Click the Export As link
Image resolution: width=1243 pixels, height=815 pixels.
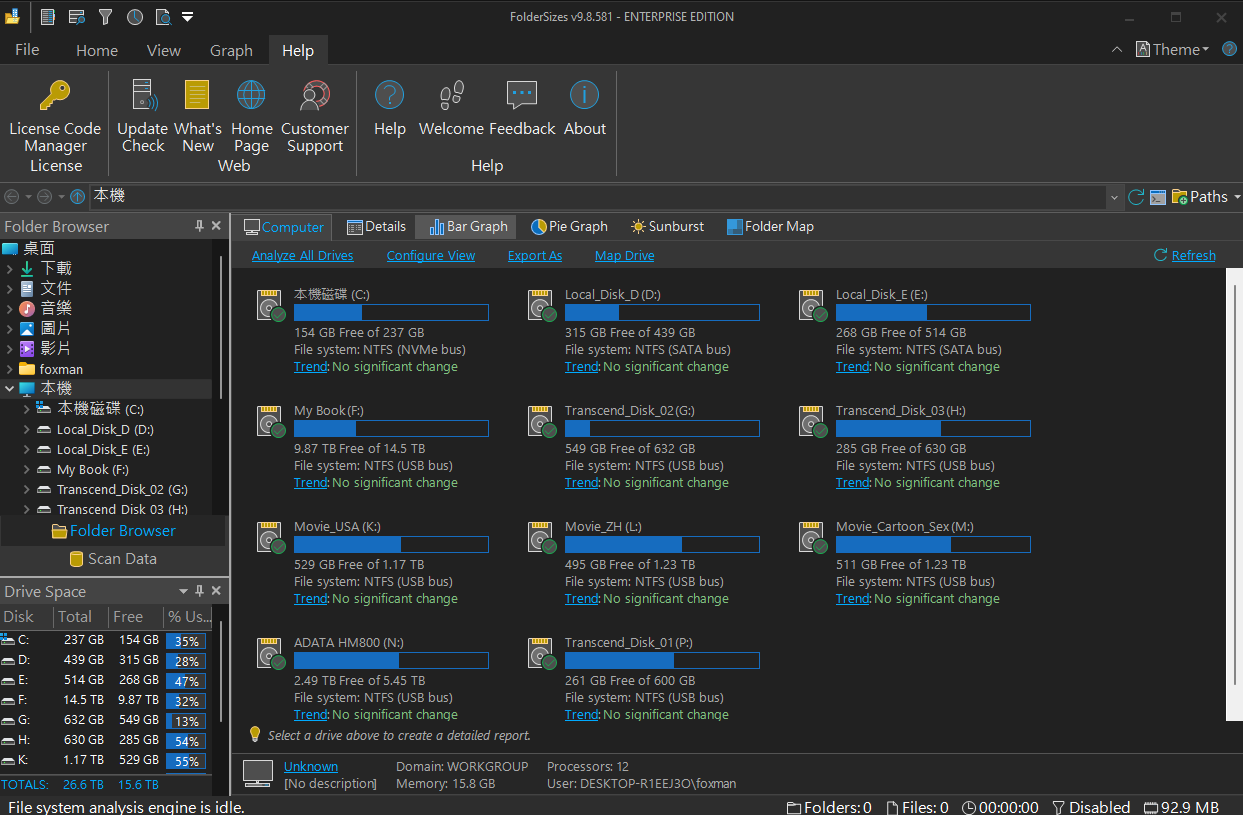[535, 256]
